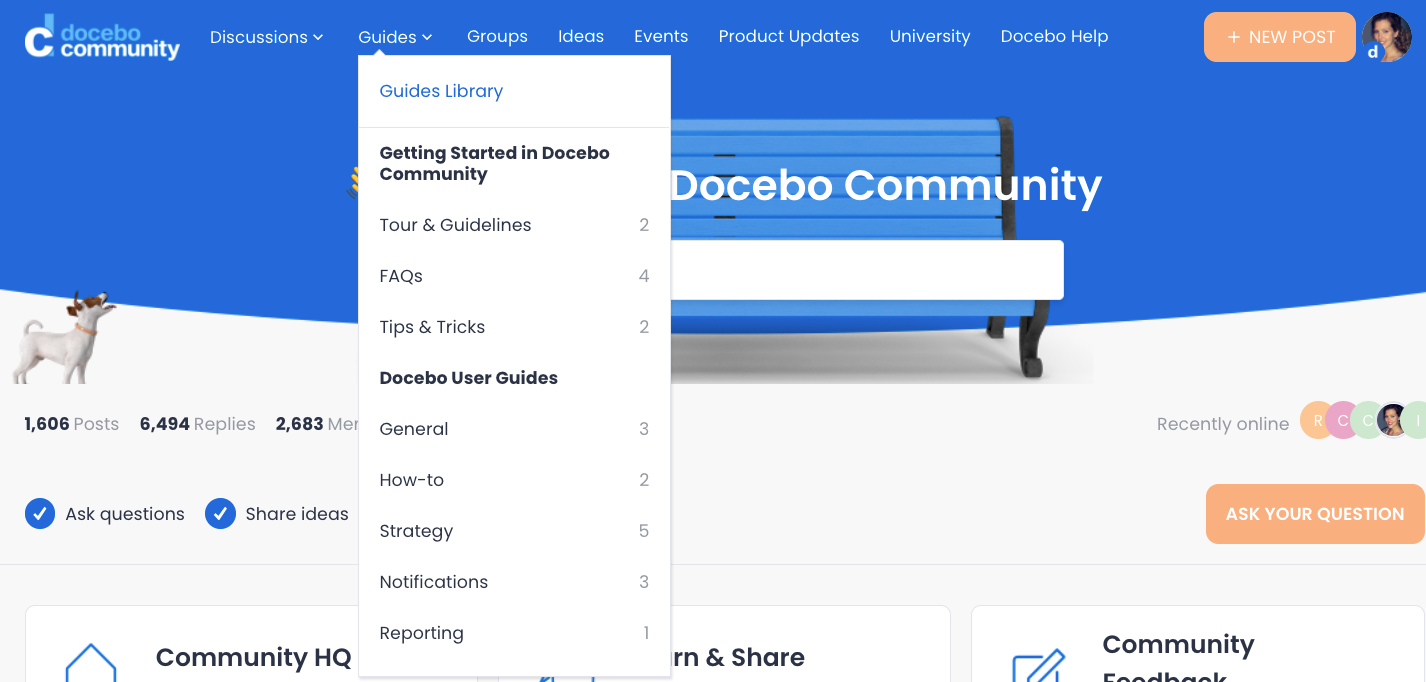
Task: Select FAQs in the Guides menu
Action: click(x=514, y=276)
